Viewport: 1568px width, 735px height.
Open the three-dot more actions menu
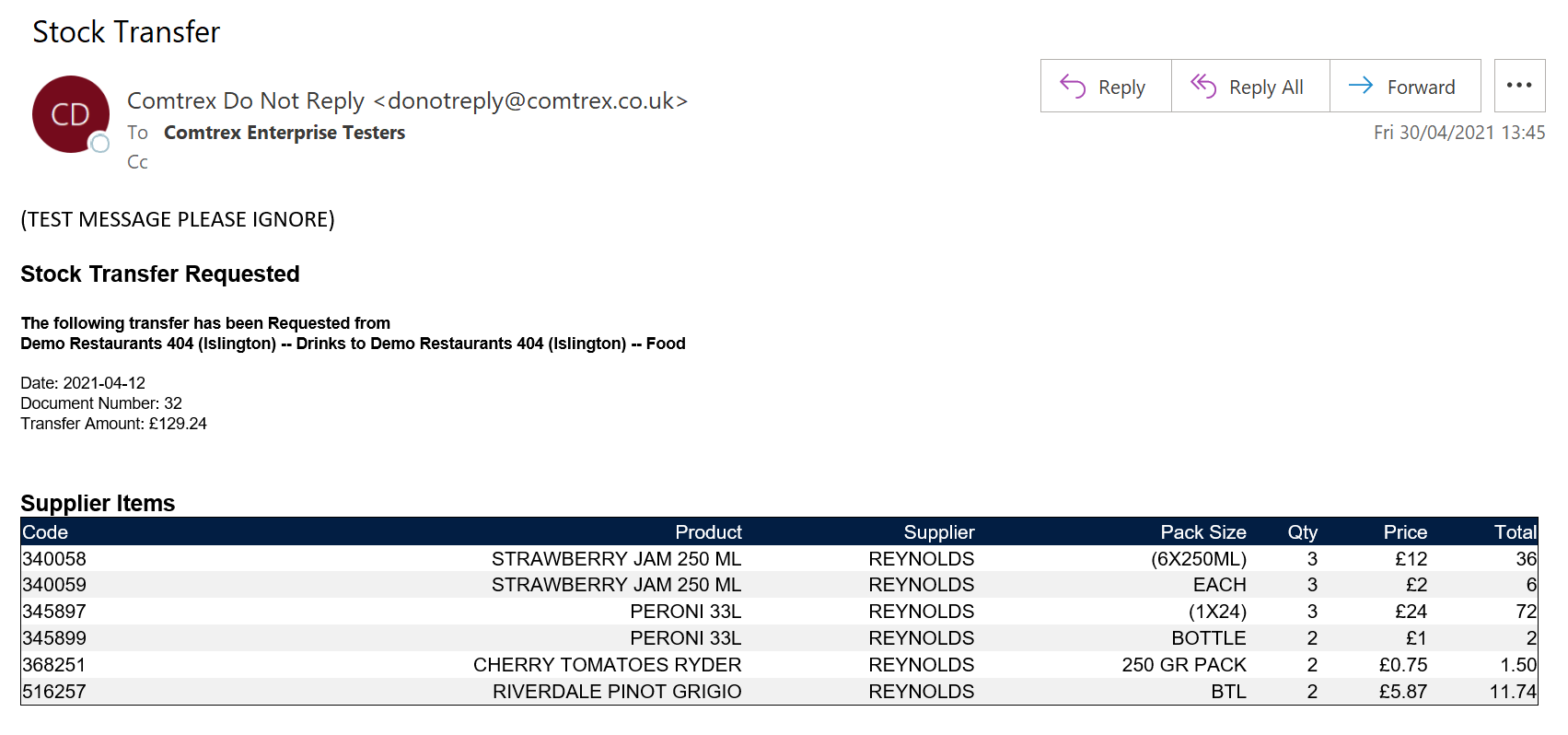[x=1519, y=86]
